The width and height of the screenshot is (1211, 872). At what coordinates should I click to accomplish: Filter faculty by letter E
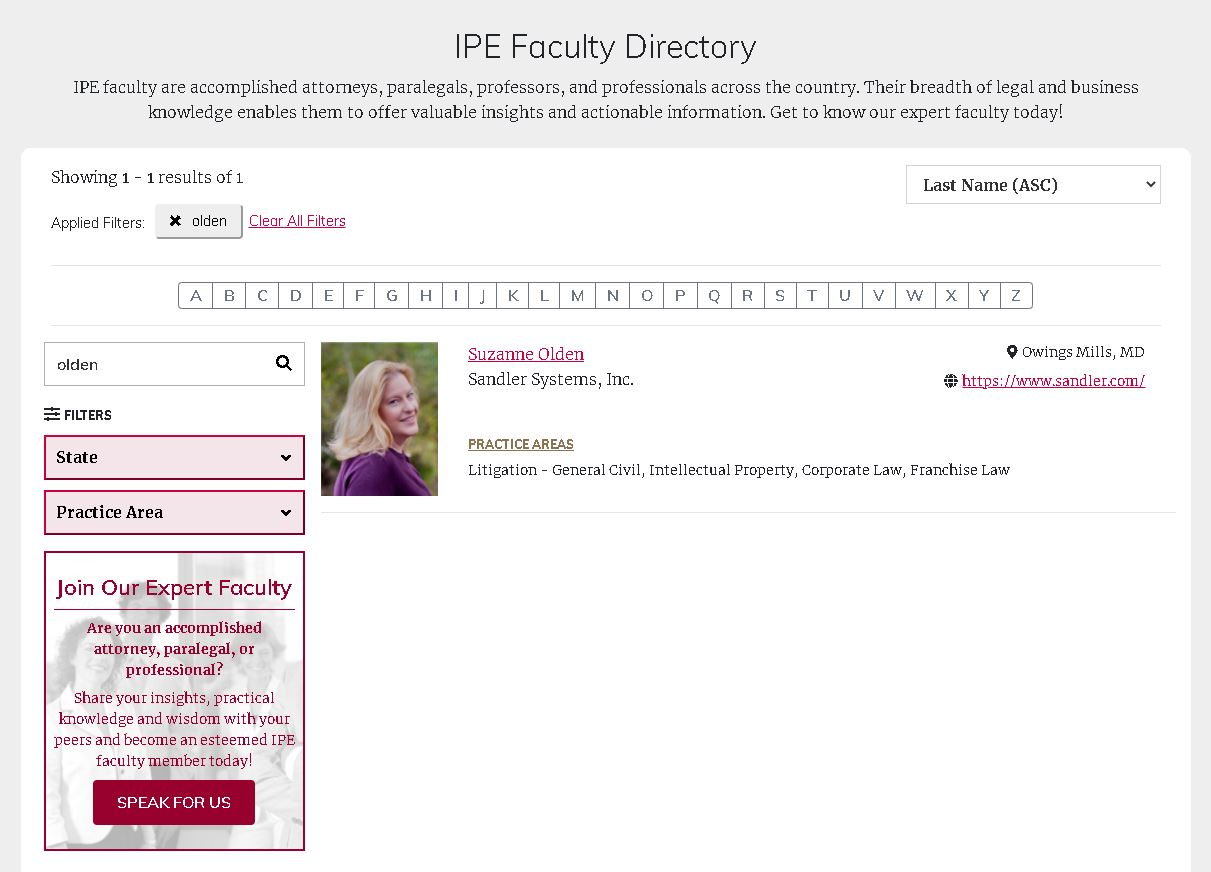click(328, 296)
